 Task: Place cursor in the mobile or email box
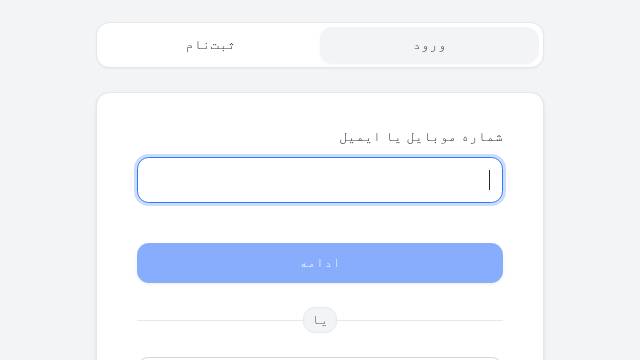coord(320,180)
